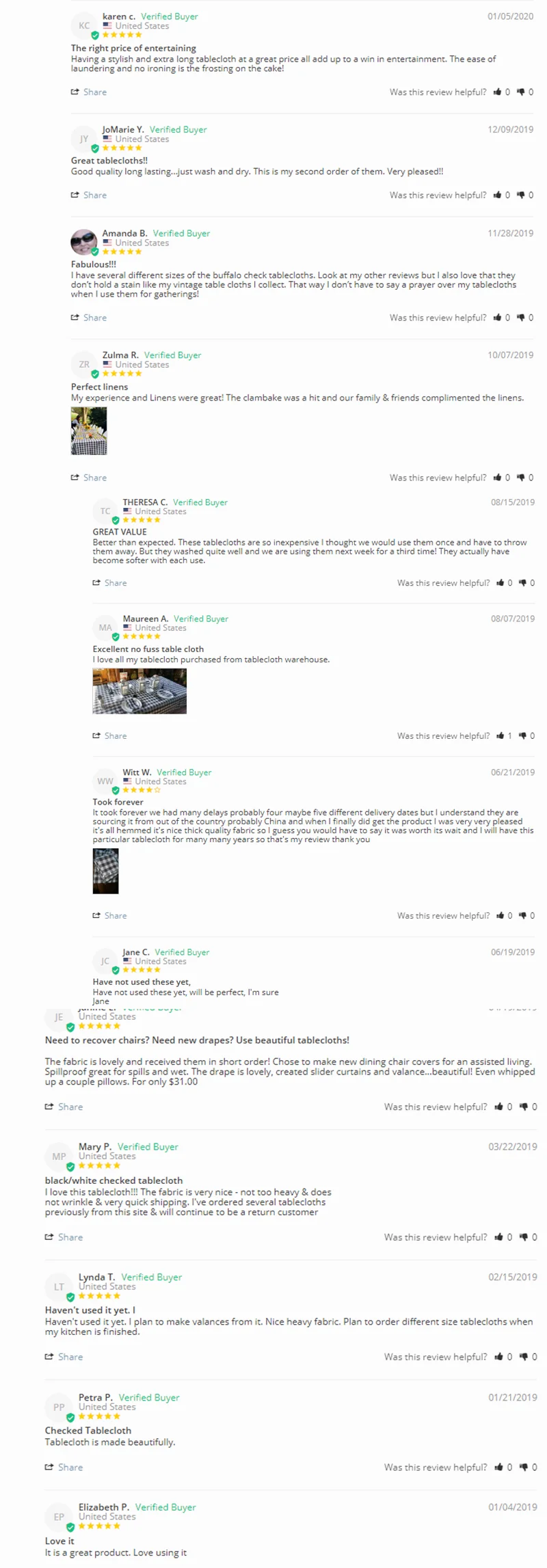
Task: Open Zulma R.'s clambake table photo
Action: (x=89, y=431)
